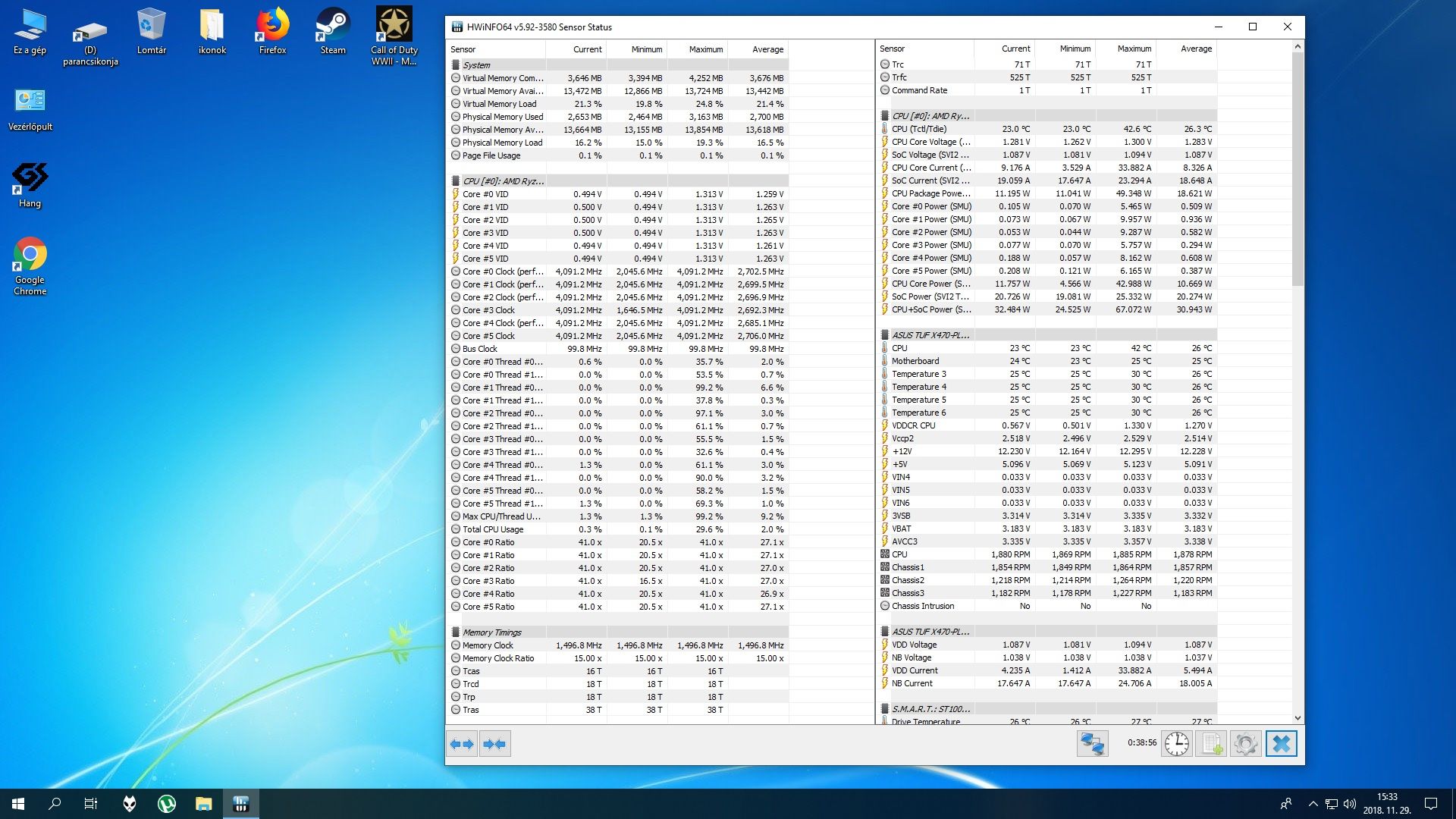Open Call of Duty WWII shortcut

coord(394,36)
